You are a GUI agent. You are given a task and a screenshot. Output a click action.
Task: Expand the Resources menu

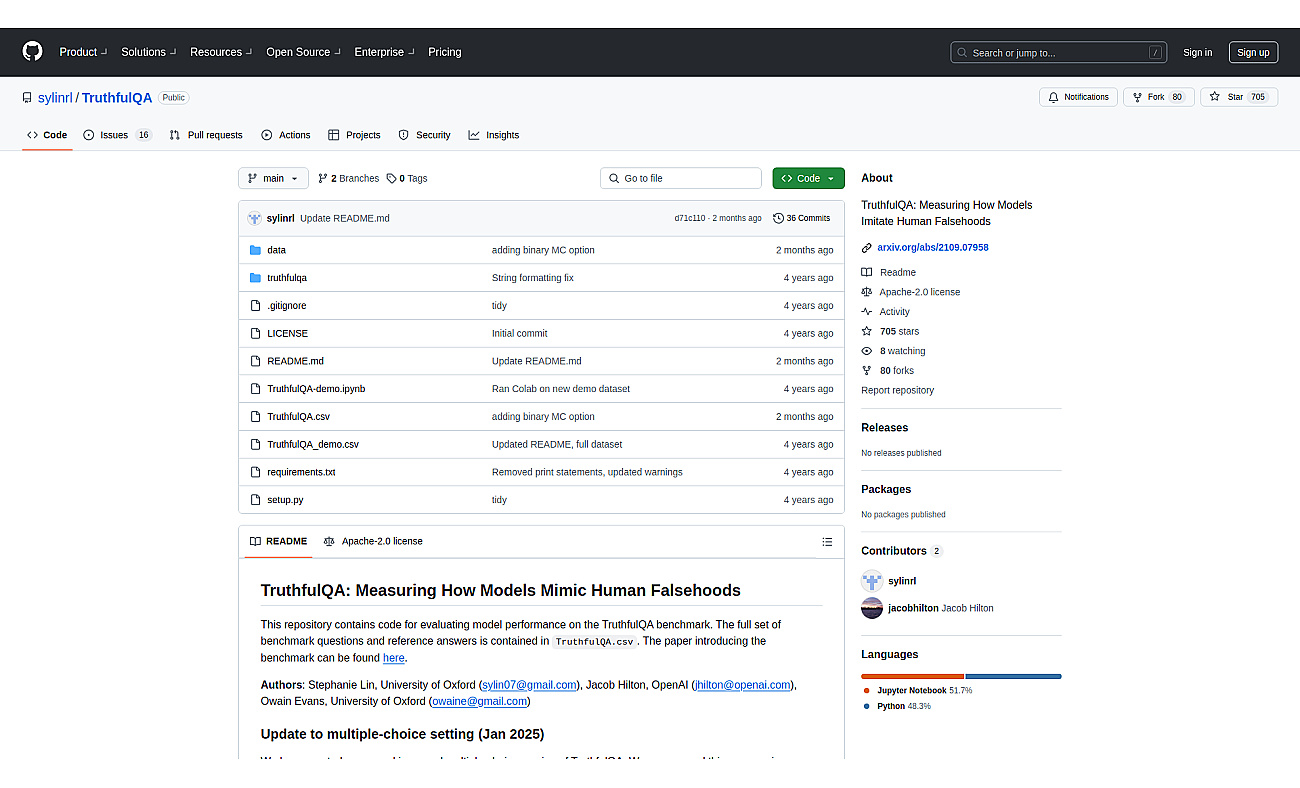click(221, 52)
